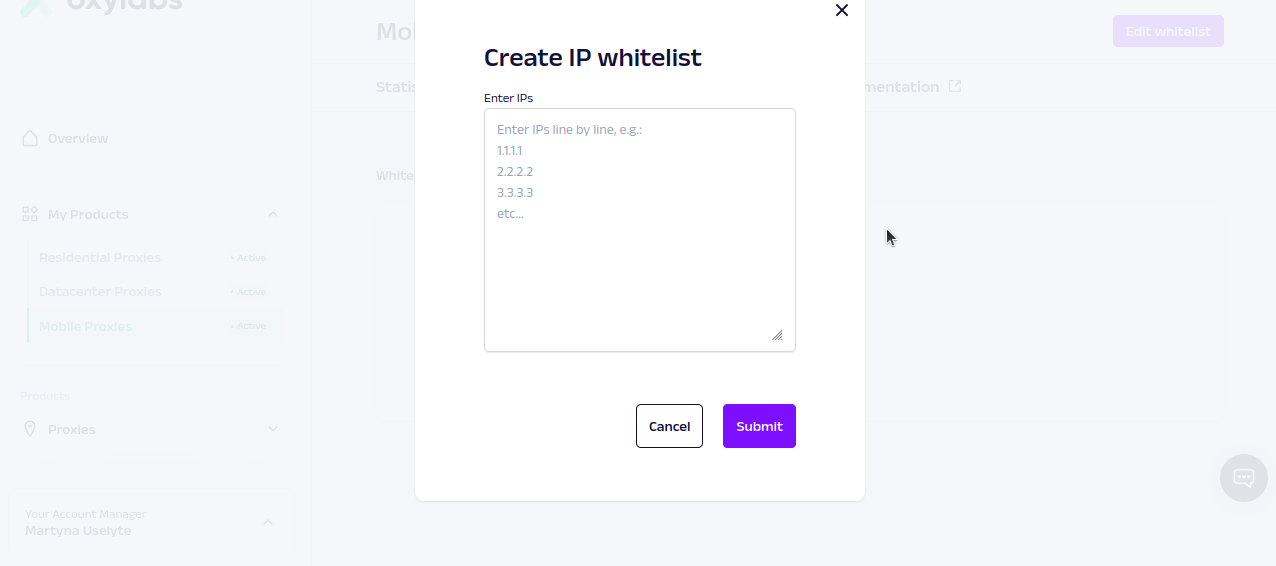Grab the textarea resize handle
The height and width of the screenshot is (566, 1276).
pos(777,335)
